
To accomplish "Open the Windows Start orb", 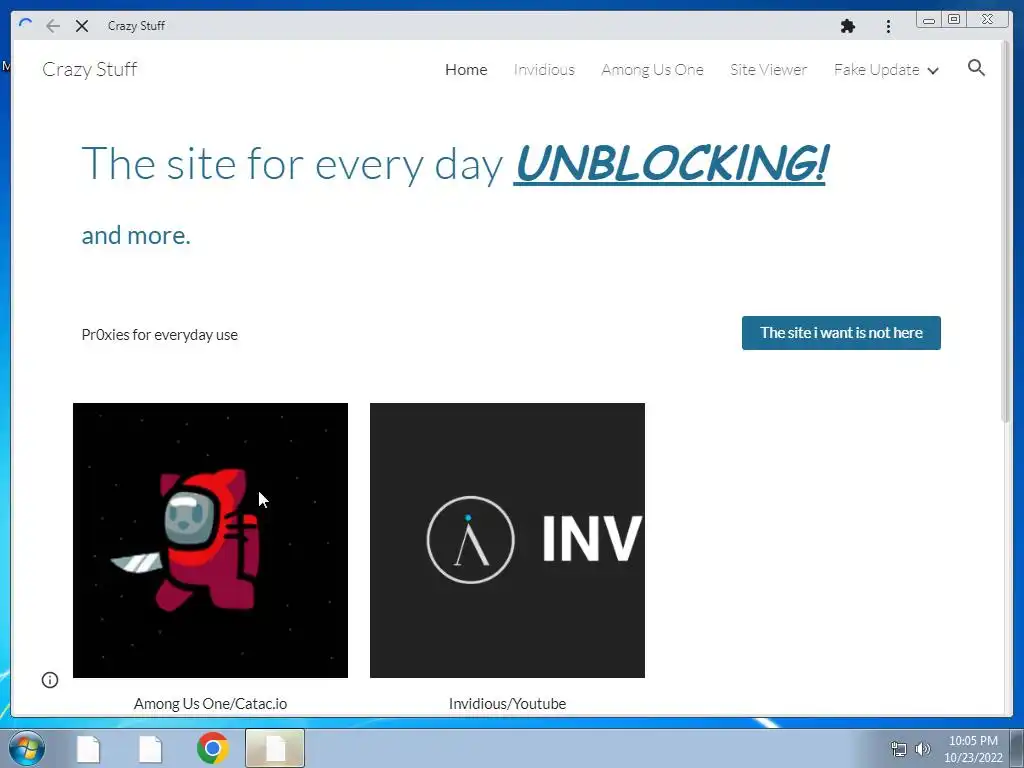I will (27, 748).
